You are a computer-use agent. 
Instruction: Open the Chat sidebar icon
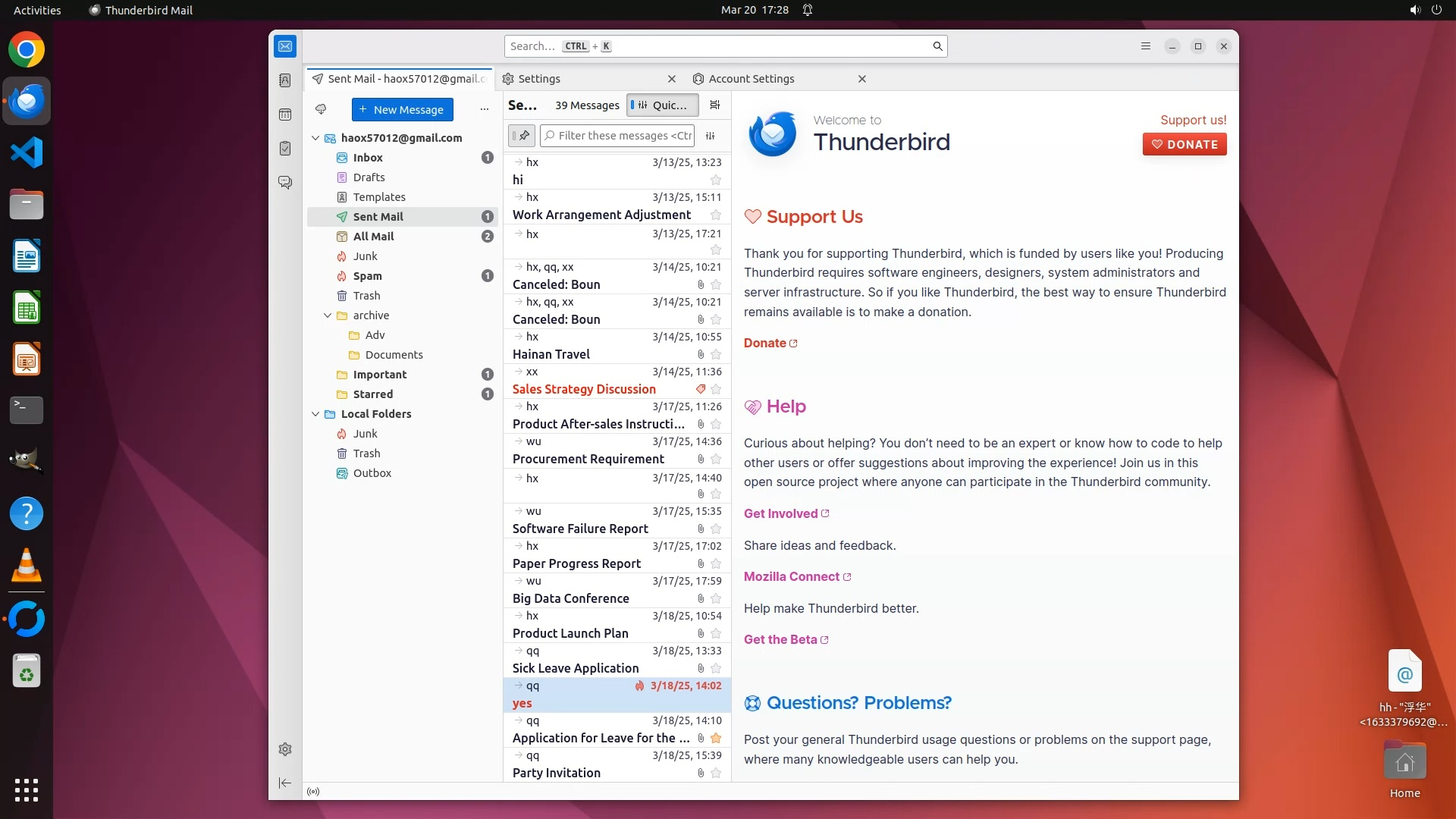click(285, 183)
